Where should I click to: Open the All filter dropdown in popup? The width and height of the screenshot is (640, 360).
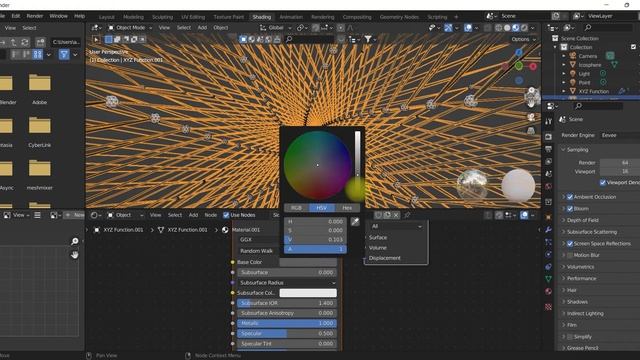(396, 227)
